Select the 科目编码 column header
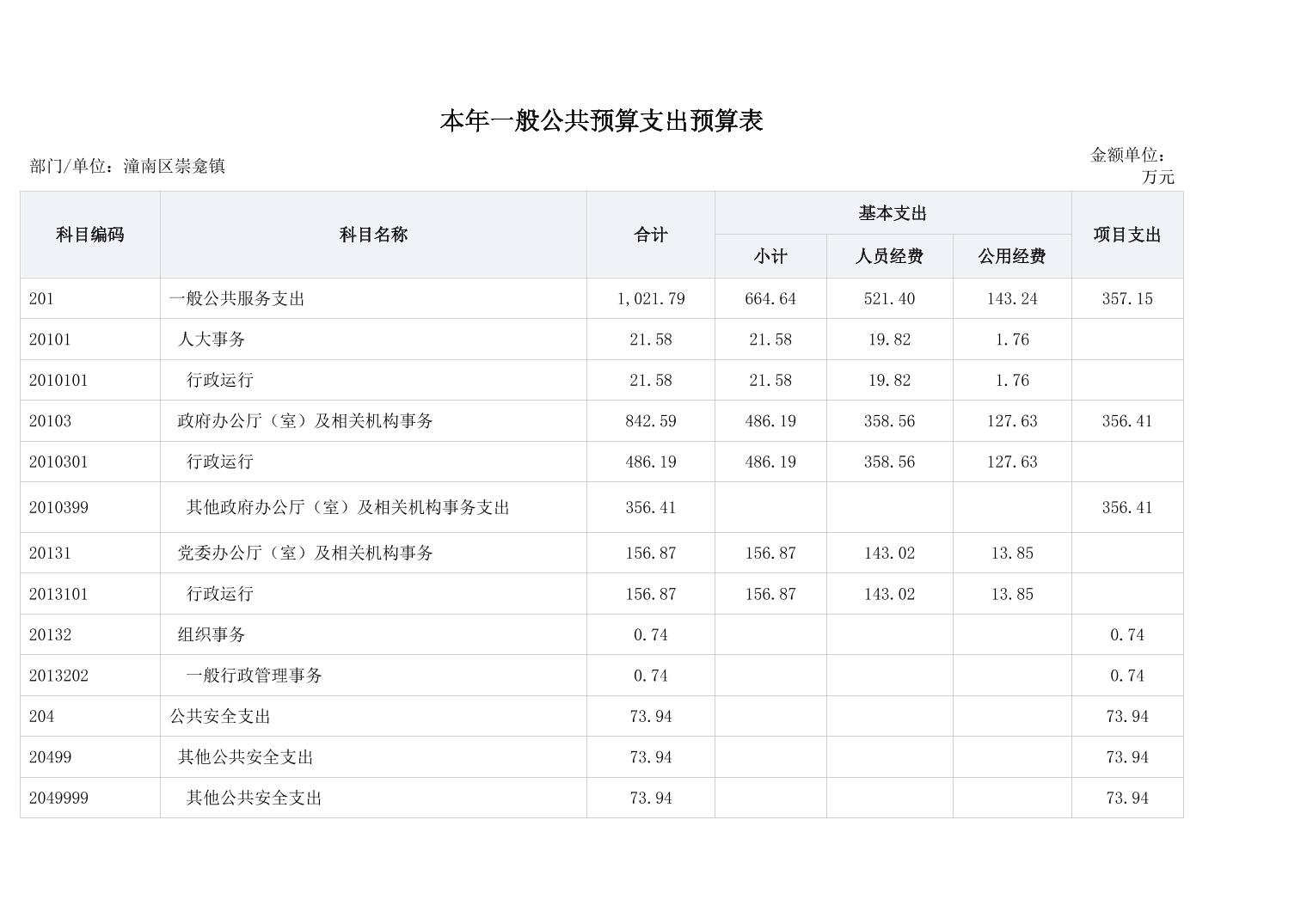 89,235
